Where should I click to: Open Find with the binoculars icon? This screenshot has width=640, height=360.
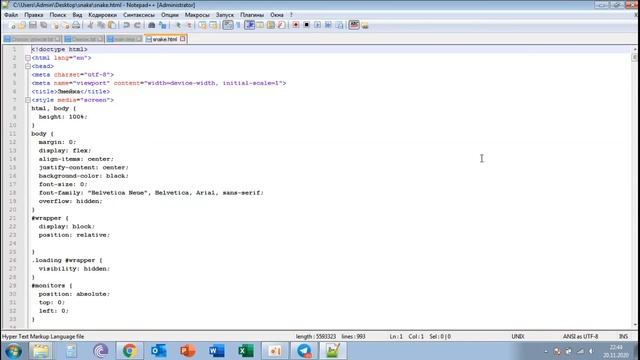pos(151,25)
